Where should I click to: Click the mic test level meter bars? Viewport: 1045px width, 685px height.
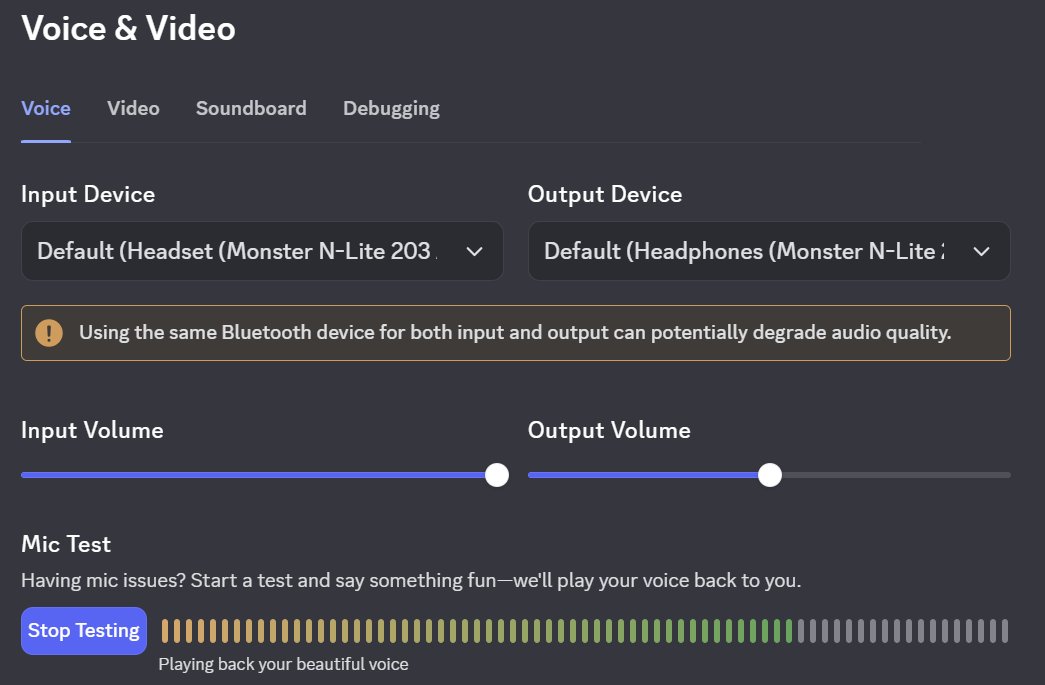[x=584, y=631]
